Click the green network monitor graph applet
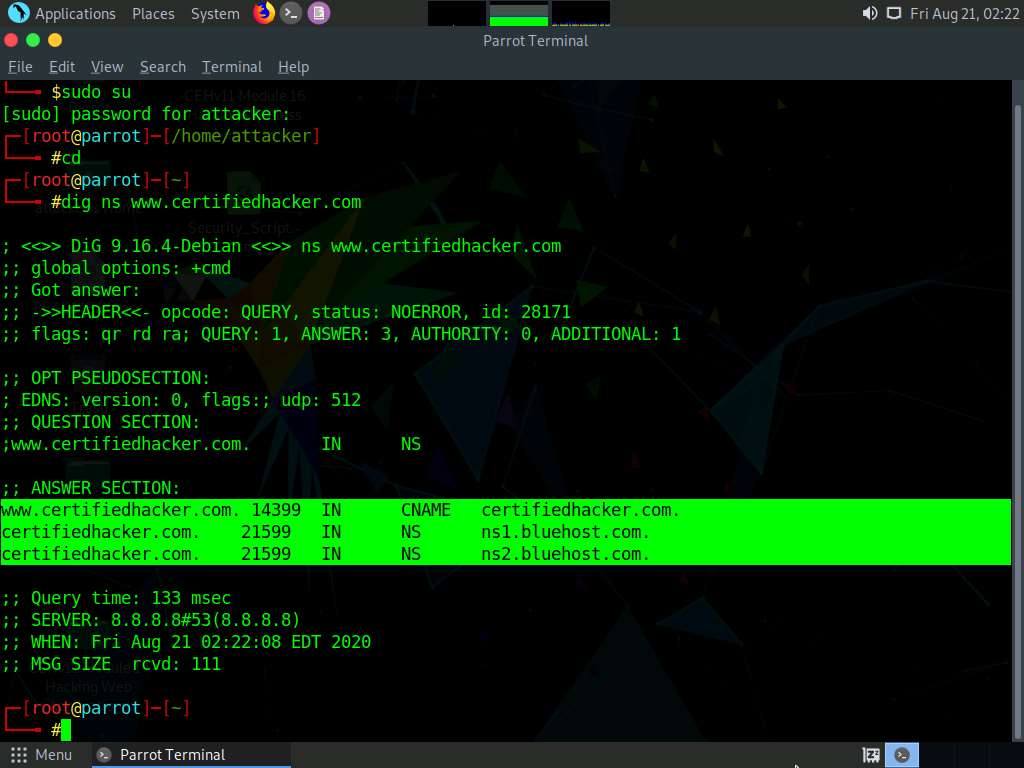Image resolution: width=1024 pixels, height=768 pixels. [x=519, y=14]
